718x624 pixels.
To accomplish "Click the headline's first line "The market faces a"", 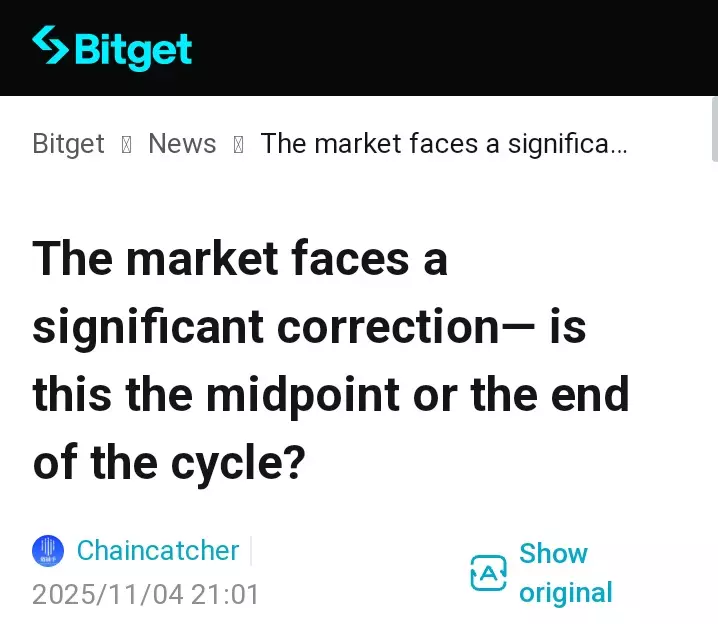I will [x=240, y=259].
